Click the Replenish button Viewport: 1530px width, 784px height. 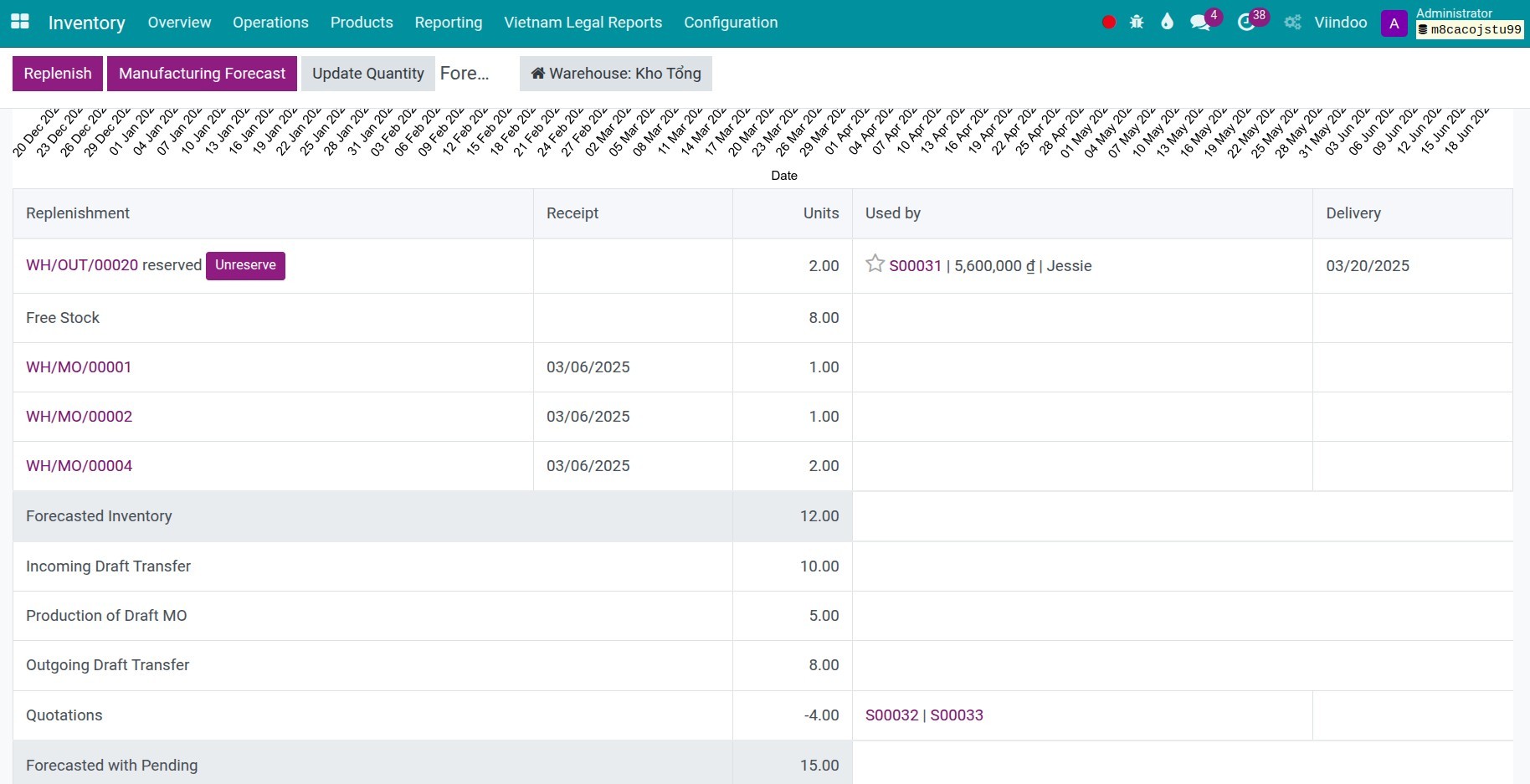[58, 74]
